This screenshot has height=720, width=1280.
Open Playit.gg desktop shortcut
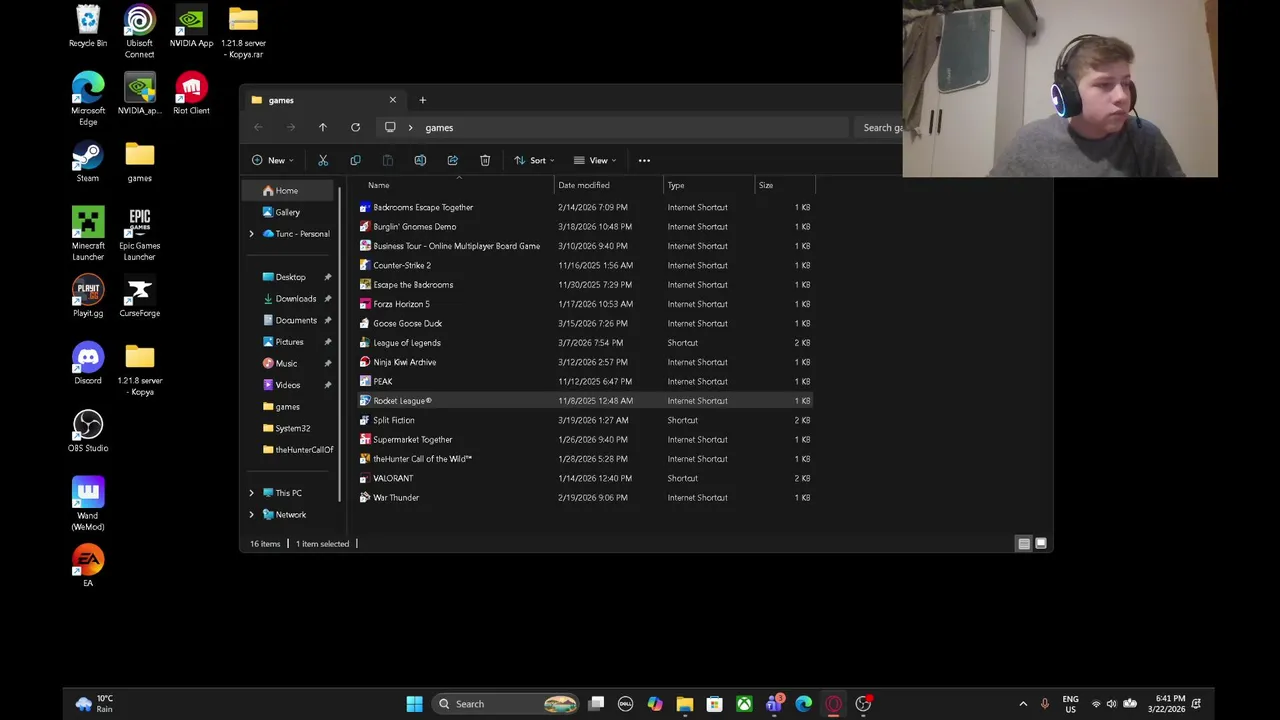pyautogui.click(x=88, y=297)
